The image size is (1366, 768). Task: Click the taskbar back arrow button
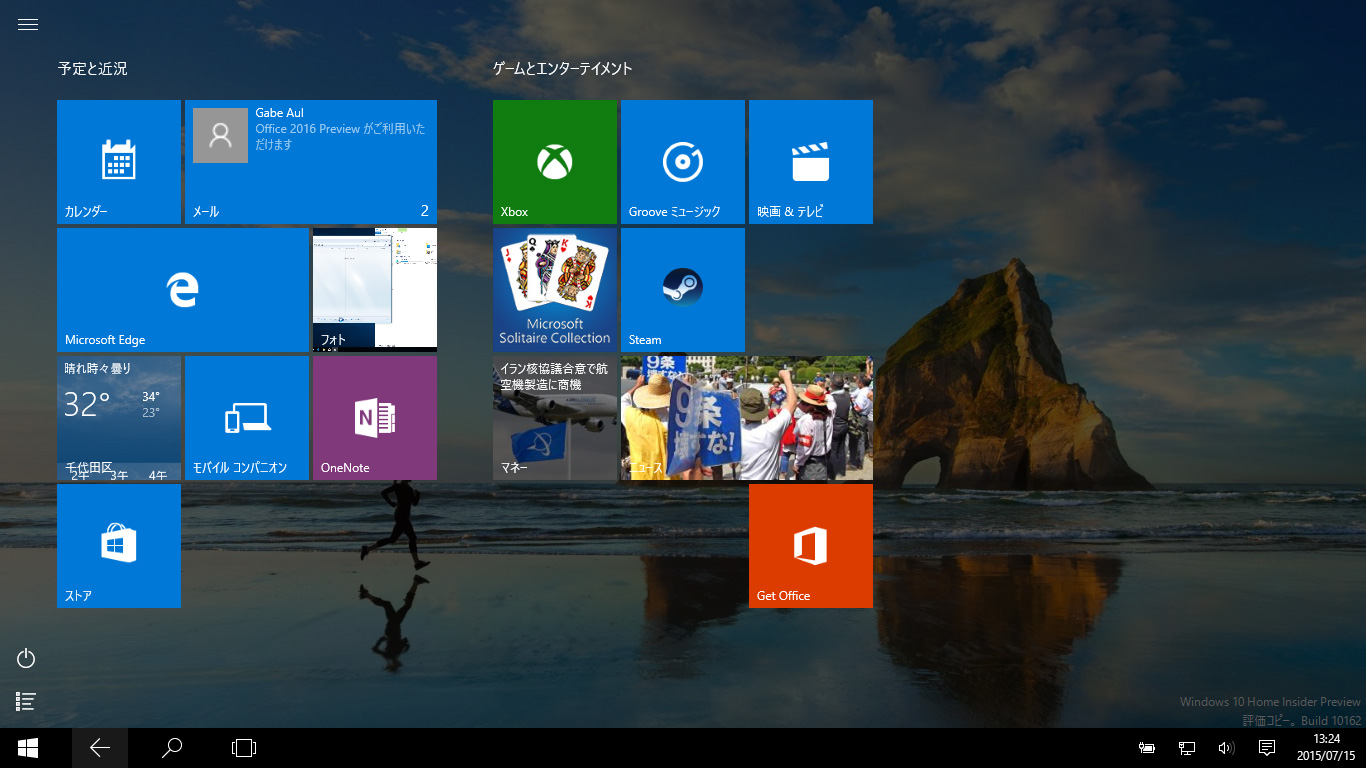100,748
